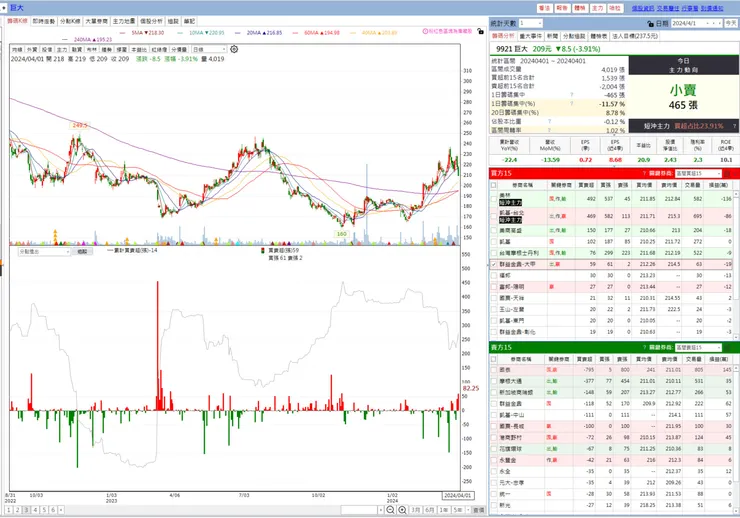Click the pink info note icon above chart
This screenshot has width=740, height=518.
[x=425, y=31]
